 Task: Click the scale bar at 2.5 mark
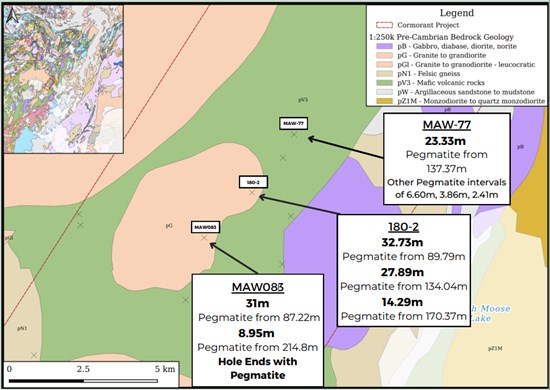click(x=83, y=369)
